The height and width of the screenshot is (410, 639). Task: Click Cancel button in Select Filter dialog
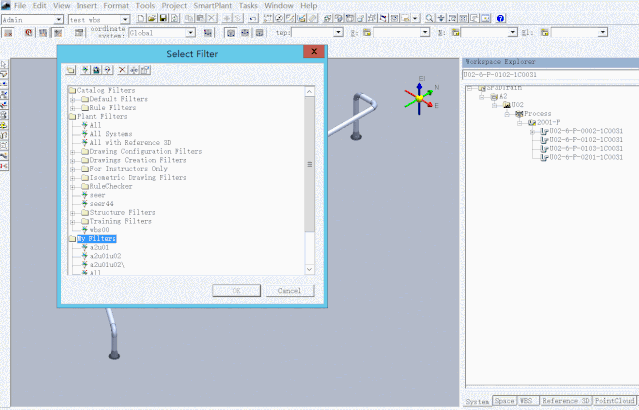point(290,291)
